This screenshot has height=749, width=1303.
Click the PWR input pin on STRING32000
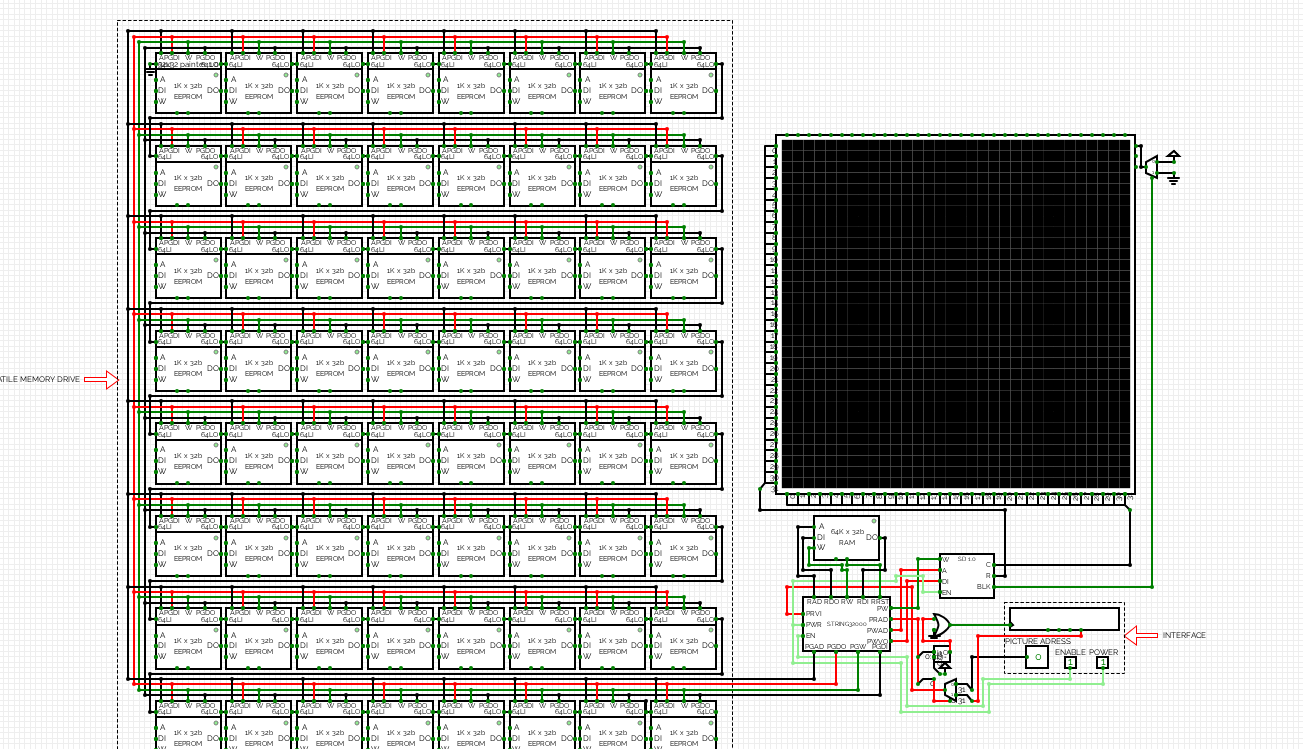(803, 625)
